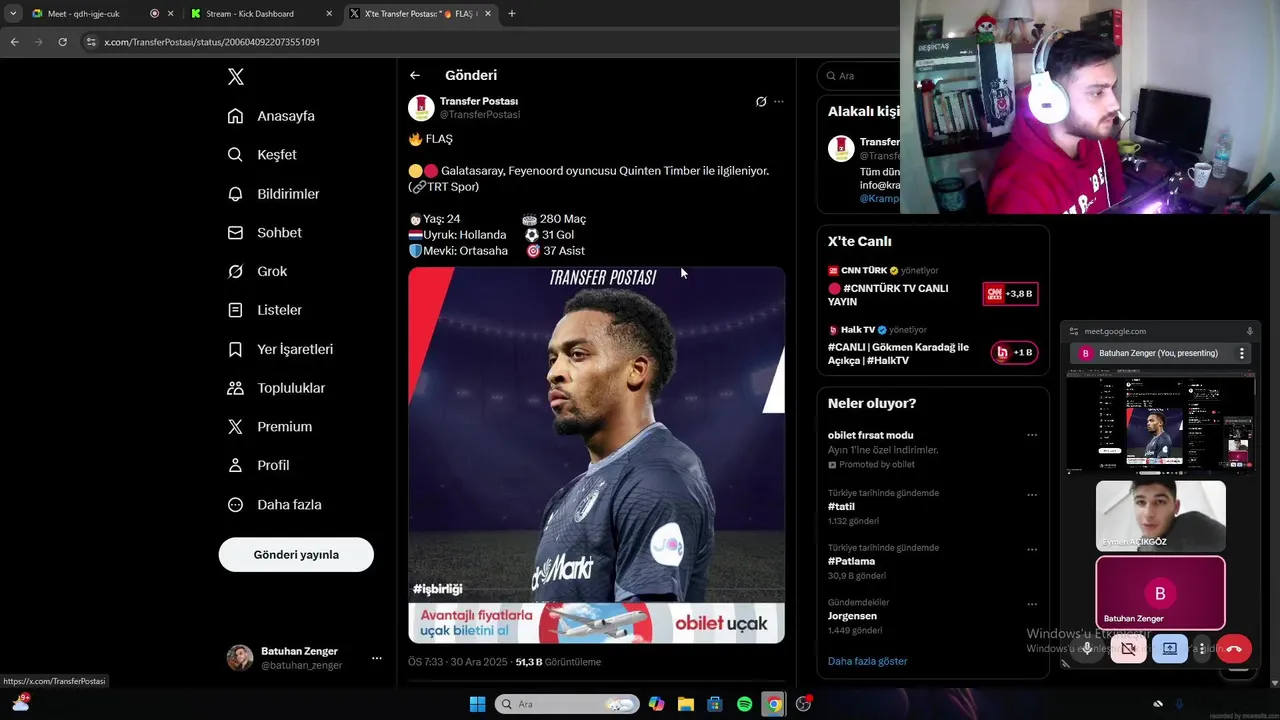
Task: Open more options for Jorgensen trend
Action: [x=1032, y=605]
